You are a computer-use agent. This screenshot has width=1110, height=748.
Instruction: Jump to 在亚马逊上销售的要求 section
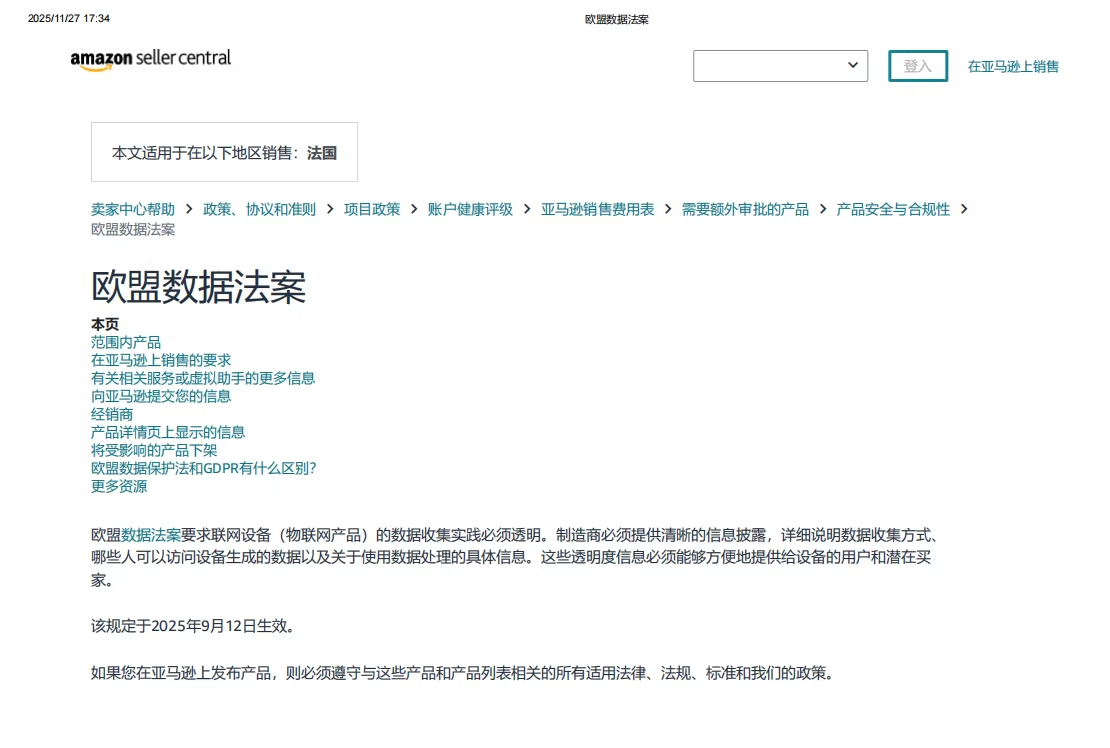[x=161, y=360]
